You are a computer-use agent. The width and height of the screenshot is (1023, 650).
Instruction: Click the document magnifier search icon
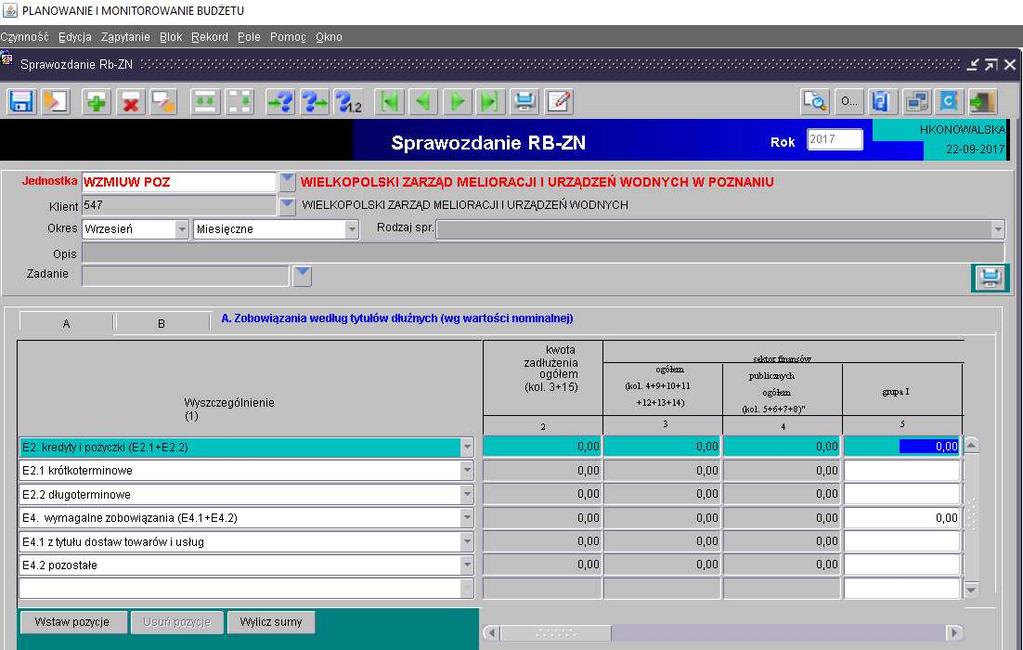pyautogui.click(x=815, y=102)
